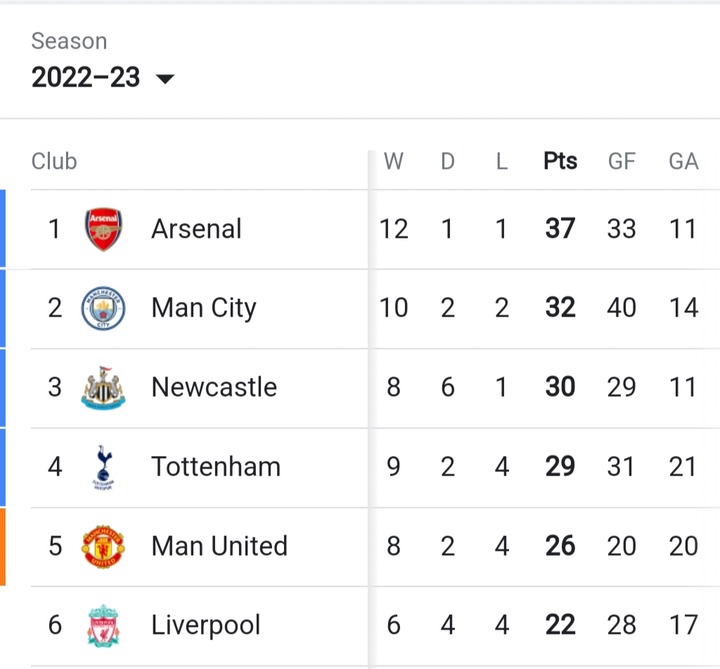This screenshot has width=720, height=669.
Task: Click the GA column header
Action: pyautogui.click(x=684, y=161)
